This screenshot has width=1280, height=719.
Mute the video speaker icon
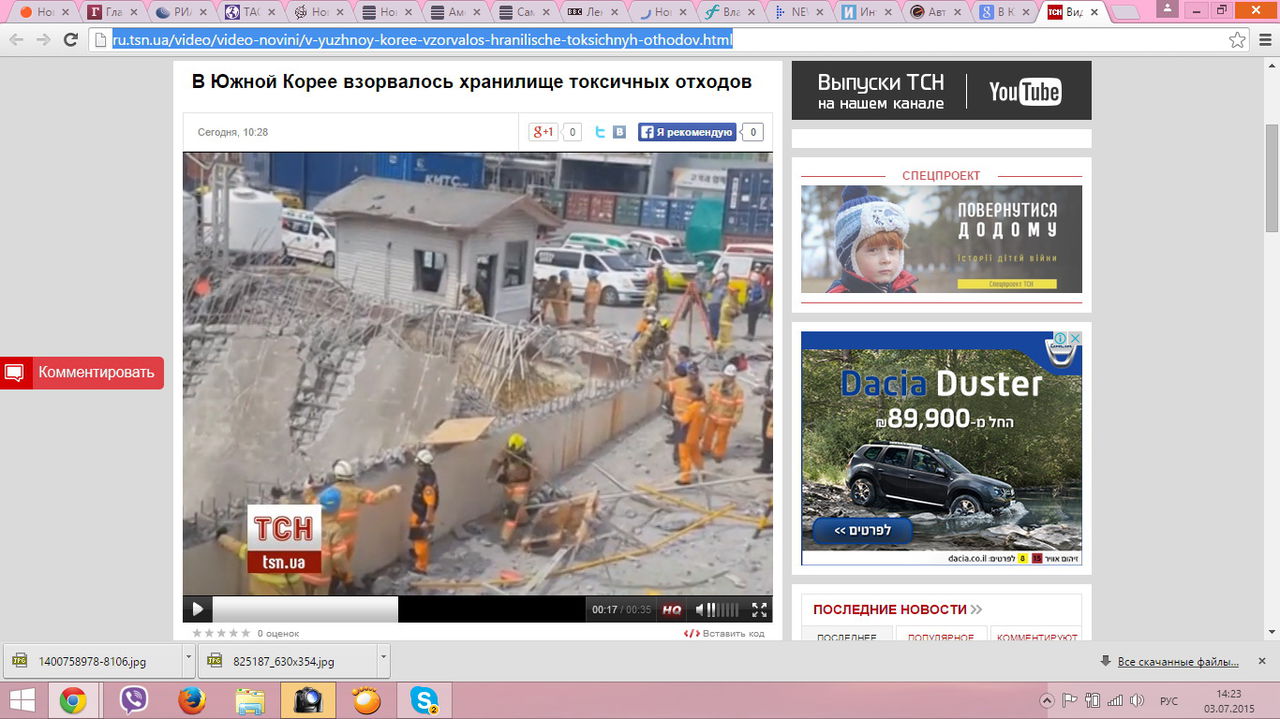coord(702,609)
